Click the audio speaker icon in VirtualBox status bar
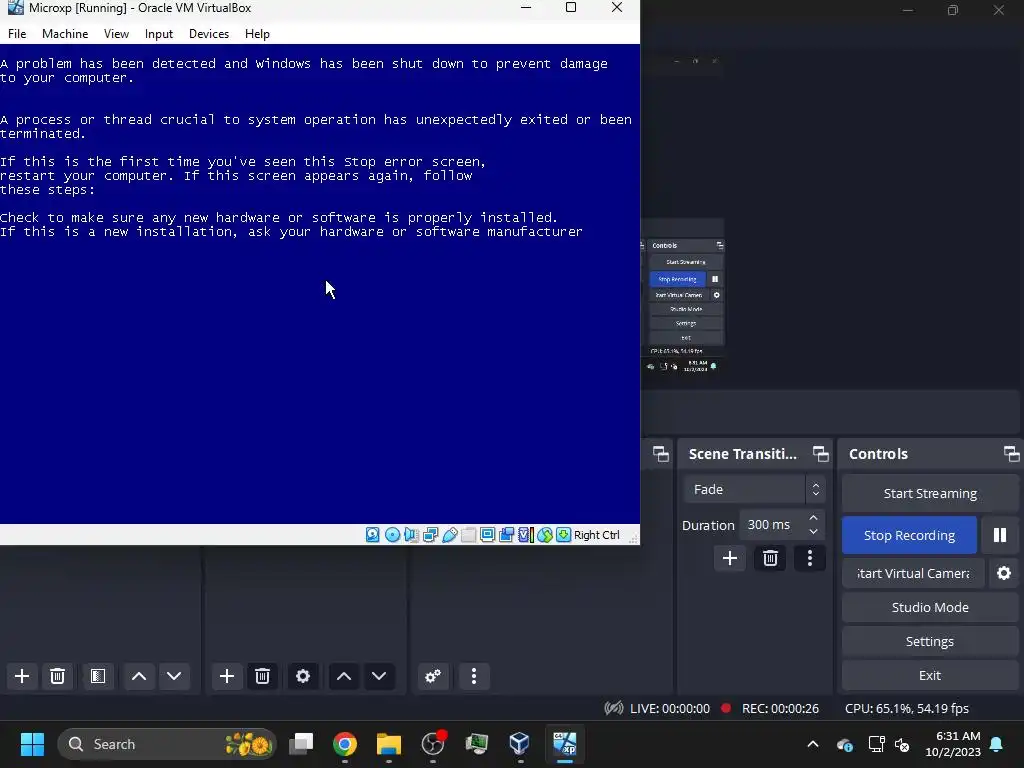The image size is (1024, 768). (x=411, y=535)
